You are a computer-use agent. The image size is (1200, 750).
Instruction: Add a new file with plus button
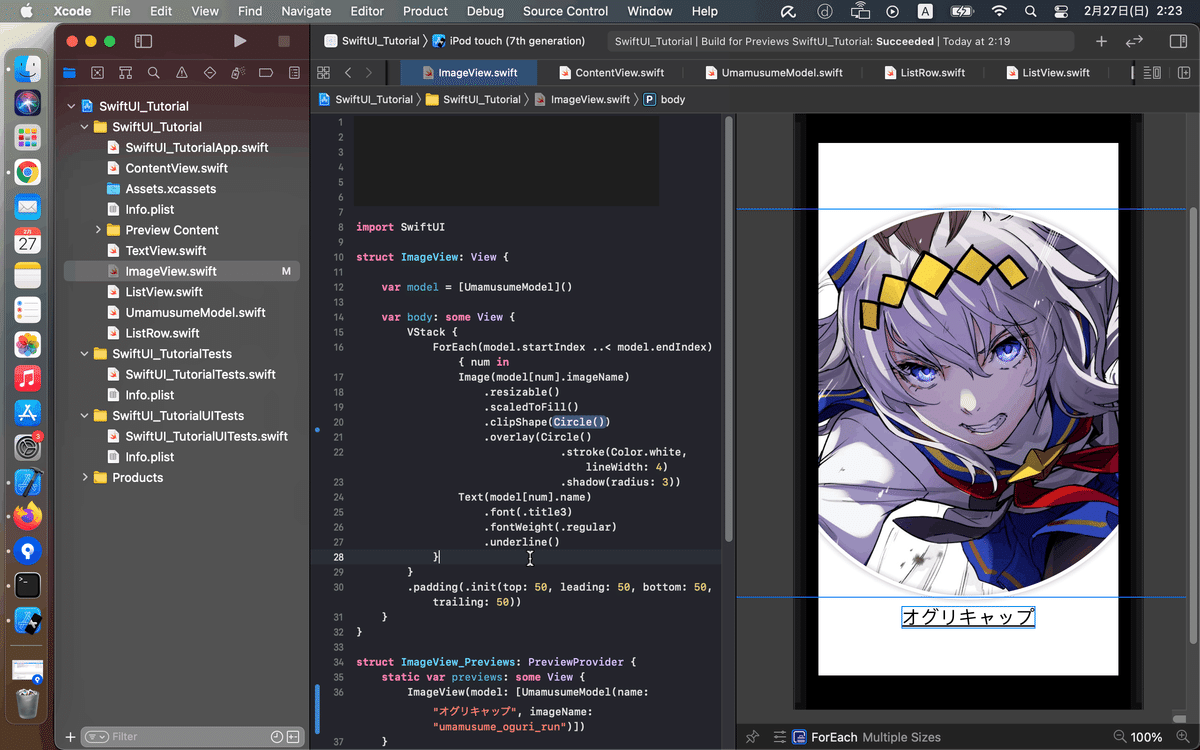pyautogui.click(x=70, y=737)
